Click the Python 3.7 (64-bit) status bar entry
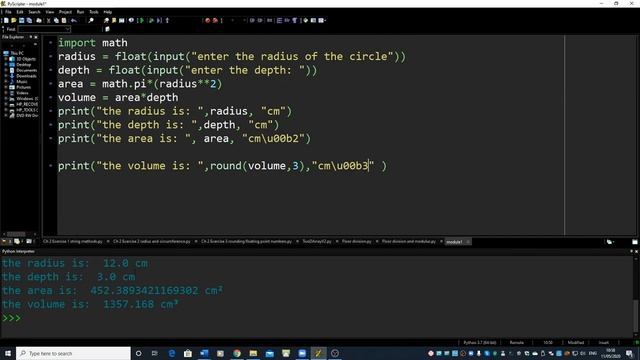640x360 pixels. pos(480,342)
